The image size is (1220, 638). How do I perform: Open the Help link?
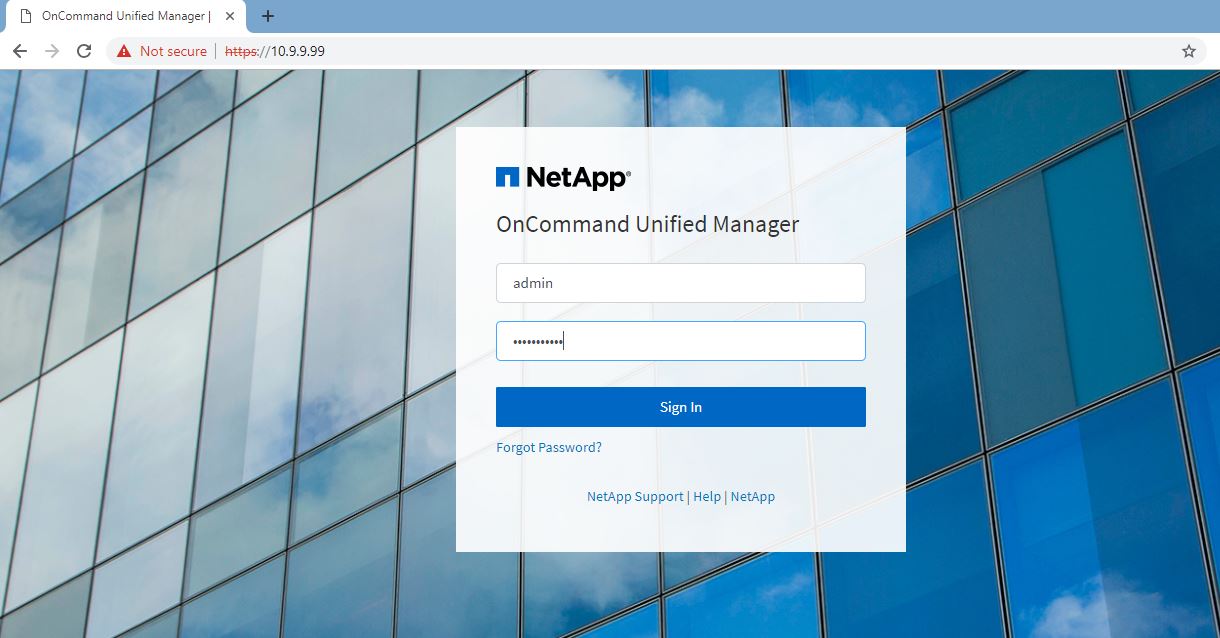(707, 496)
